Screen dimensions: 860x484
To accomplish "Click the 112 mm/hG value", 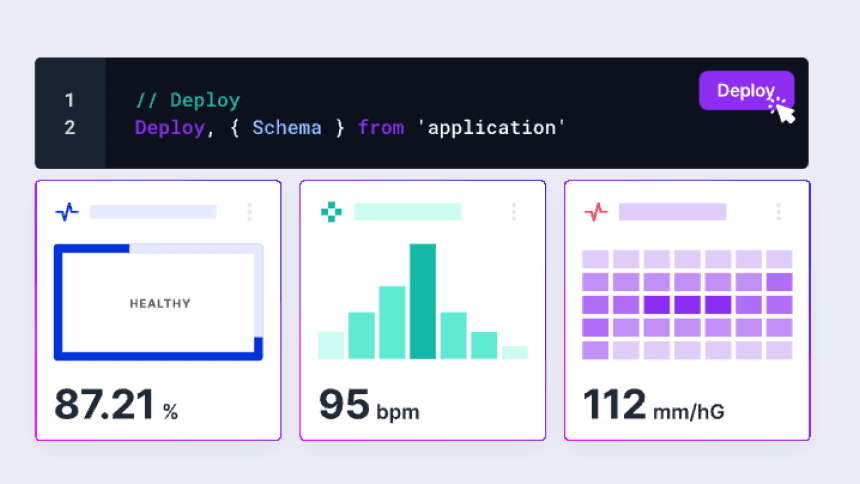I will (653, 405).
